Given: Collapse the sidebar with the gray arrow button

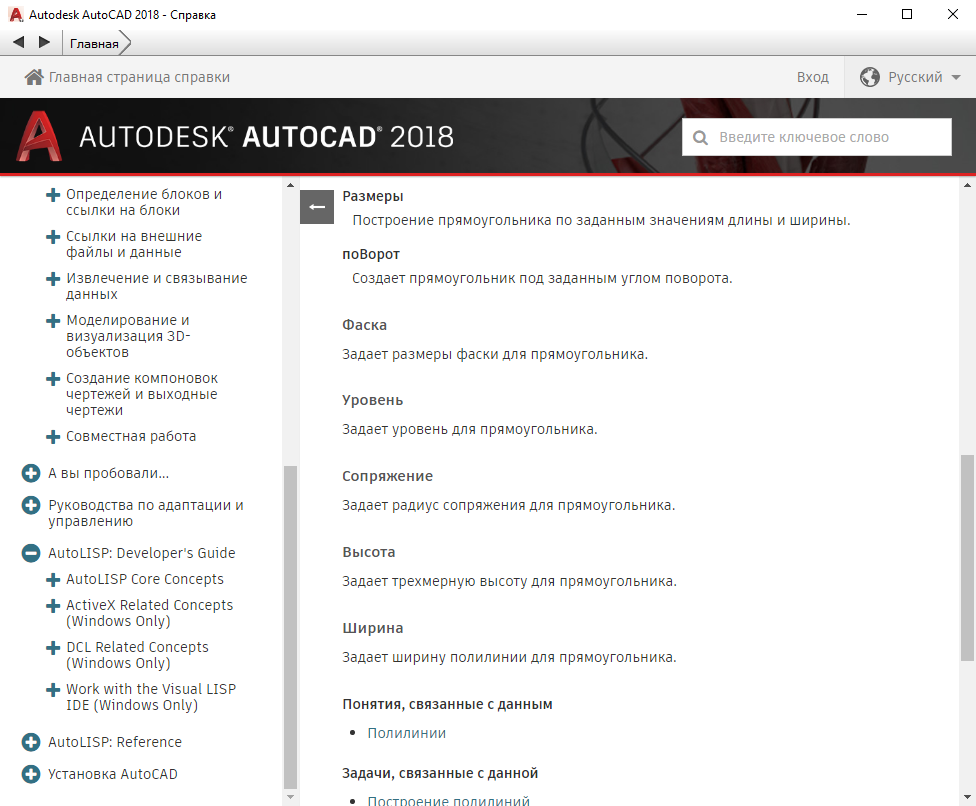Looking at the screenshot, I should coord(317,207).
